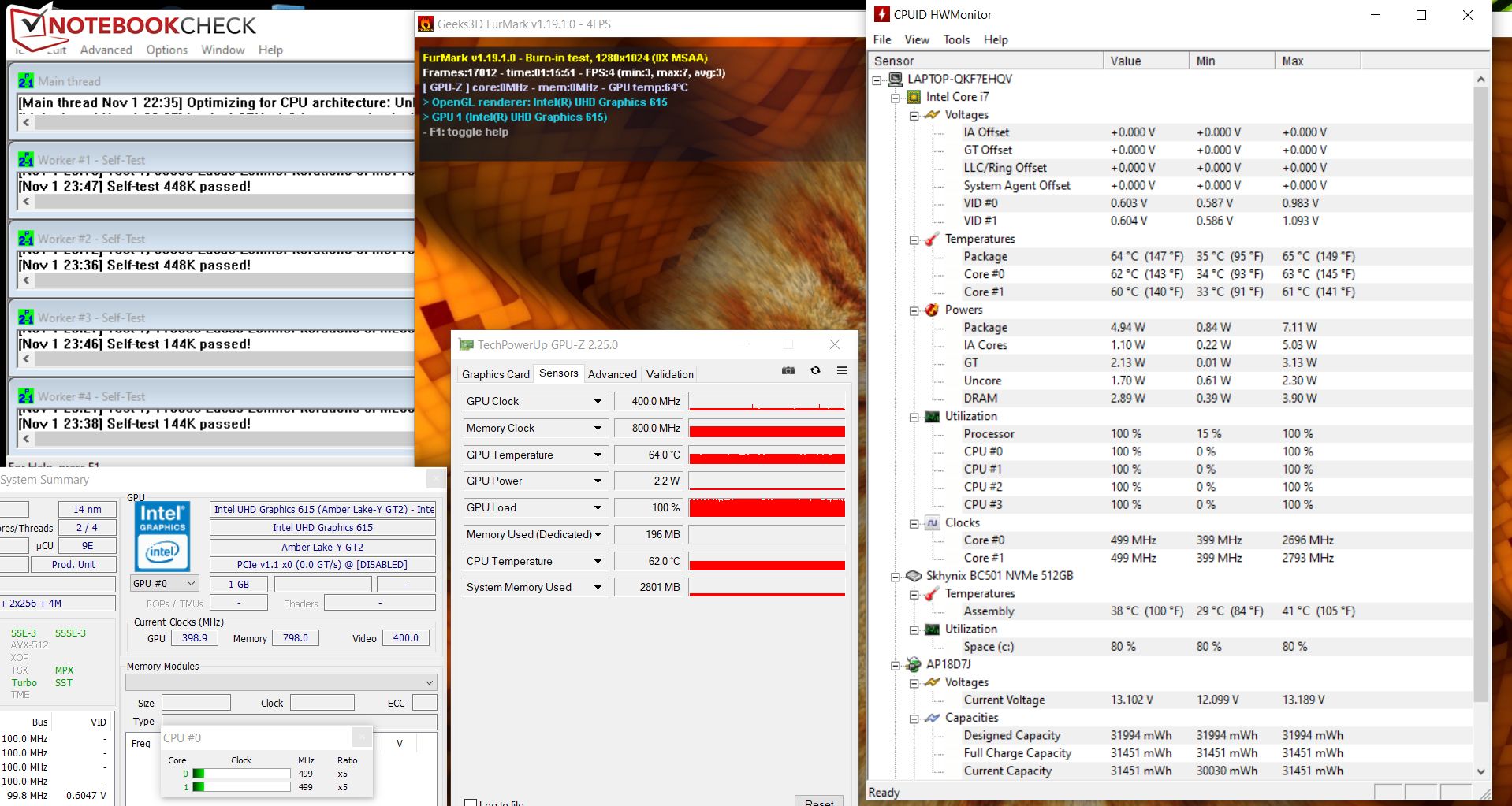Tick the Log to file checkbox in GPU-Z
The image size is (1512, 806).
pos(471,803)
